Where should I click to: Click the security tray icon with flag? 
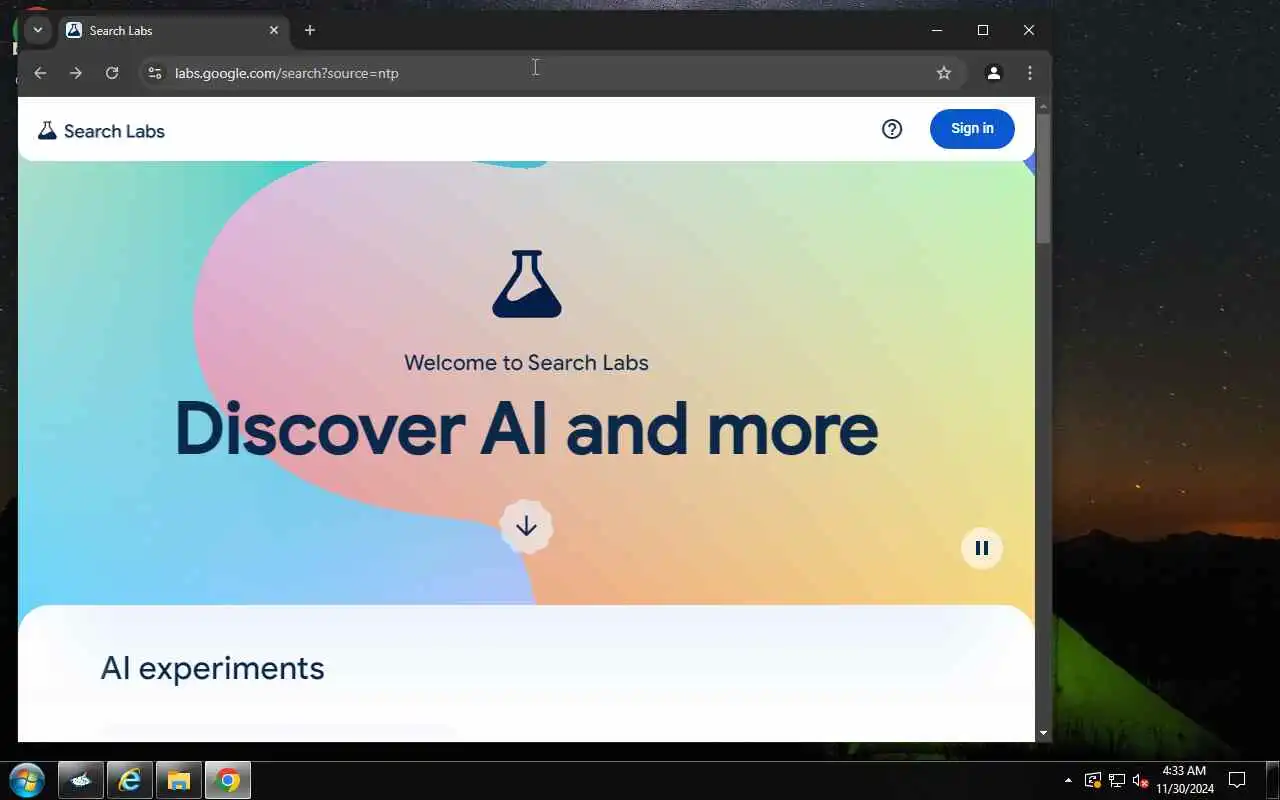(x=1093, y=780)
